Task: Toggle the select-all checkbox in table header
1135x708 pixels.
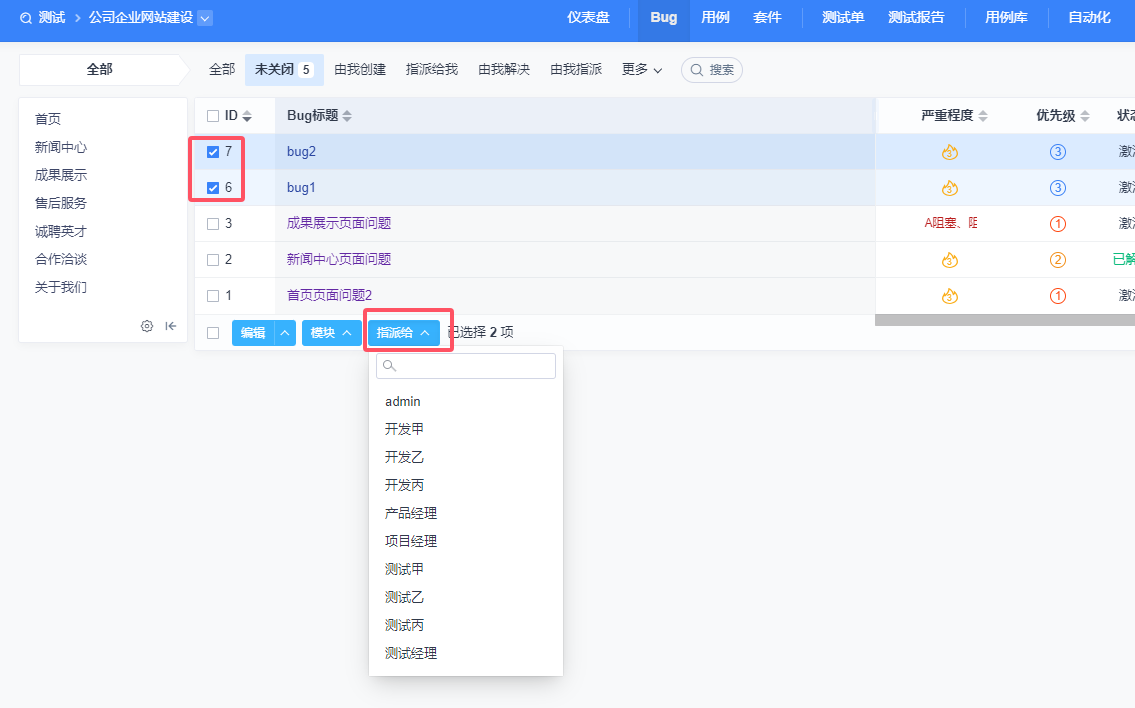Action: (x=213, y=116)
